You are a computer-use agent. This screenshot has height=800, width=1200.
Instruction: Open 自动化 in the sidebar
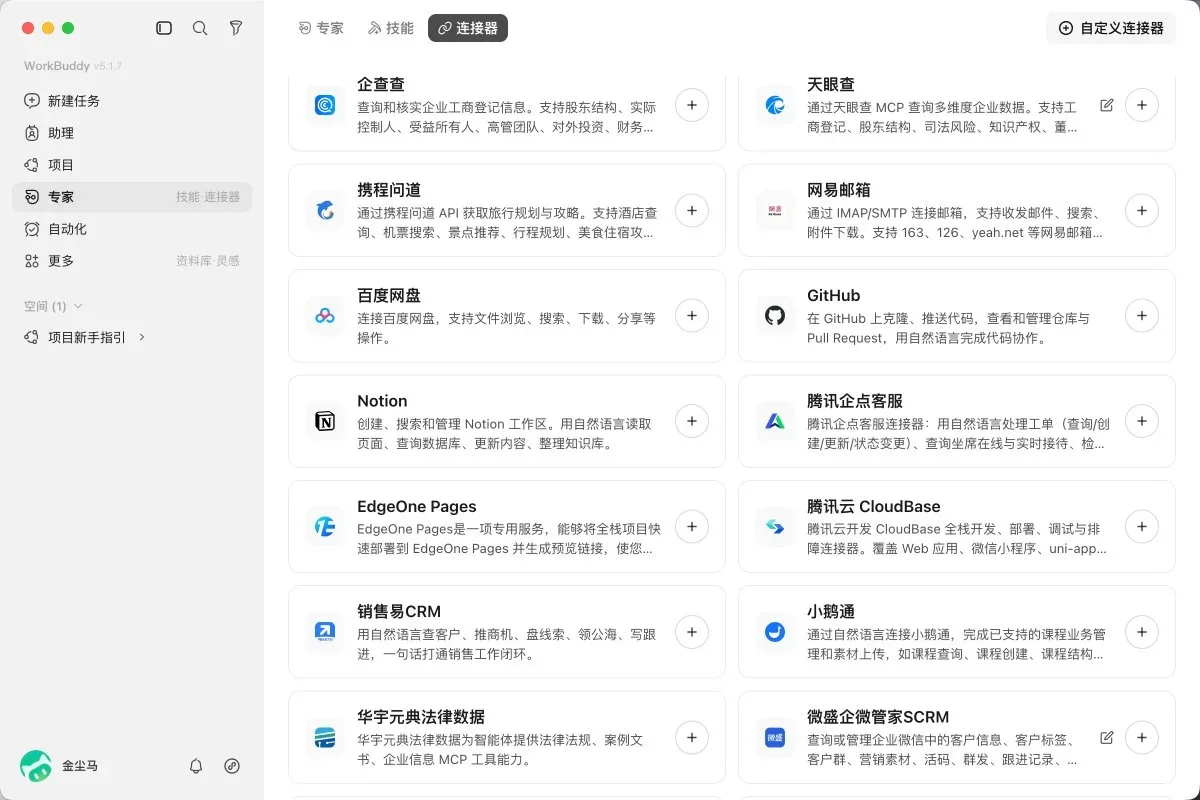pyautogui.click(x=132, y=229)
